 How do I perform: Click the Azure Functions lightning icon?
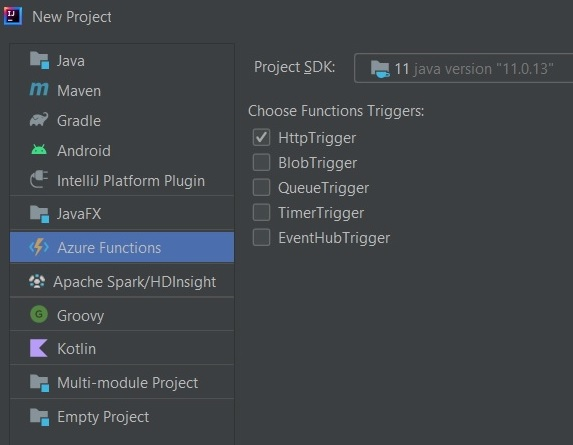tap(39, 247)
